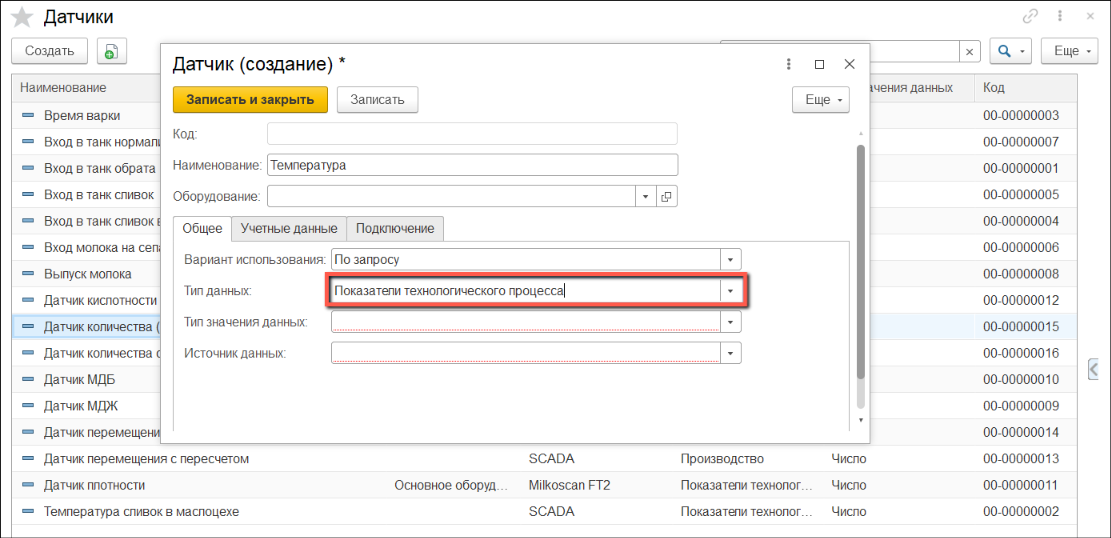Open the dialog's three-dot menu
This screenshot has width=1111, height=538.
click(x=789, y=64)
